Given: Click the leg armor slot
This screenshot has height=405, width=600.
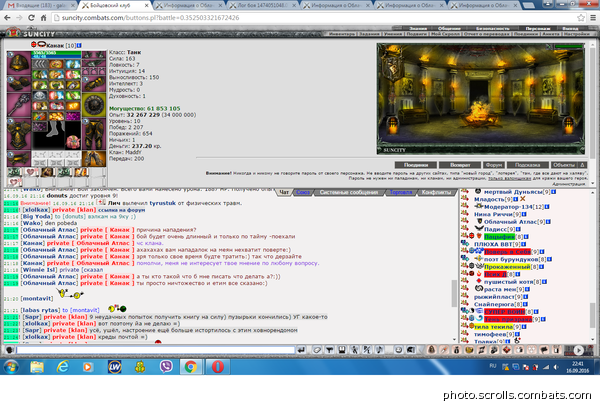Looking at the screenshot, I should (93, 134).
